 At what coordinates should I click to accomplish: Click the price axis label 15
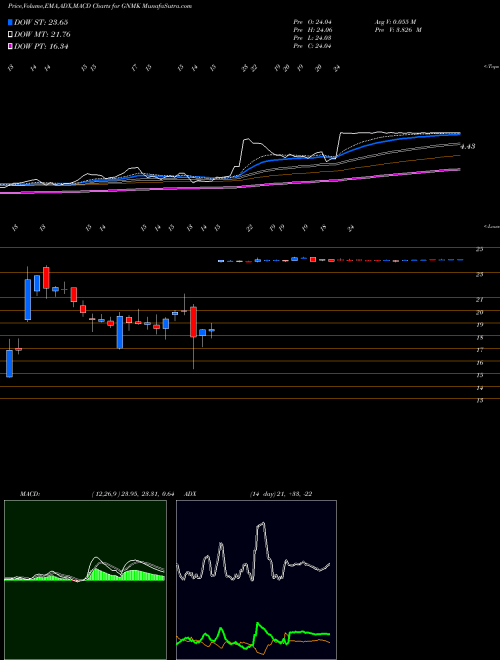[479, 375]
